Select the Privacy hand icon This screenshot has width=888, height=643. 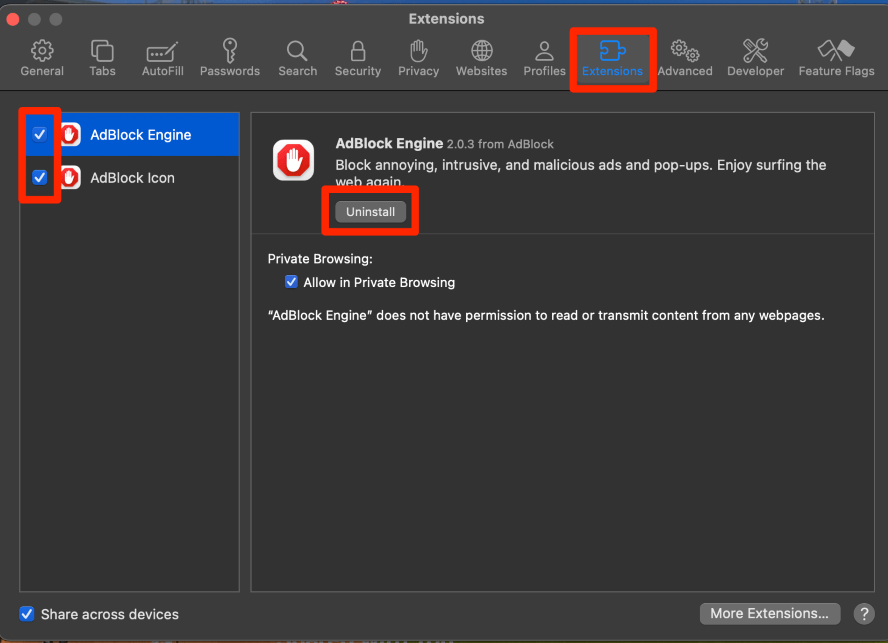coord(418,58)
